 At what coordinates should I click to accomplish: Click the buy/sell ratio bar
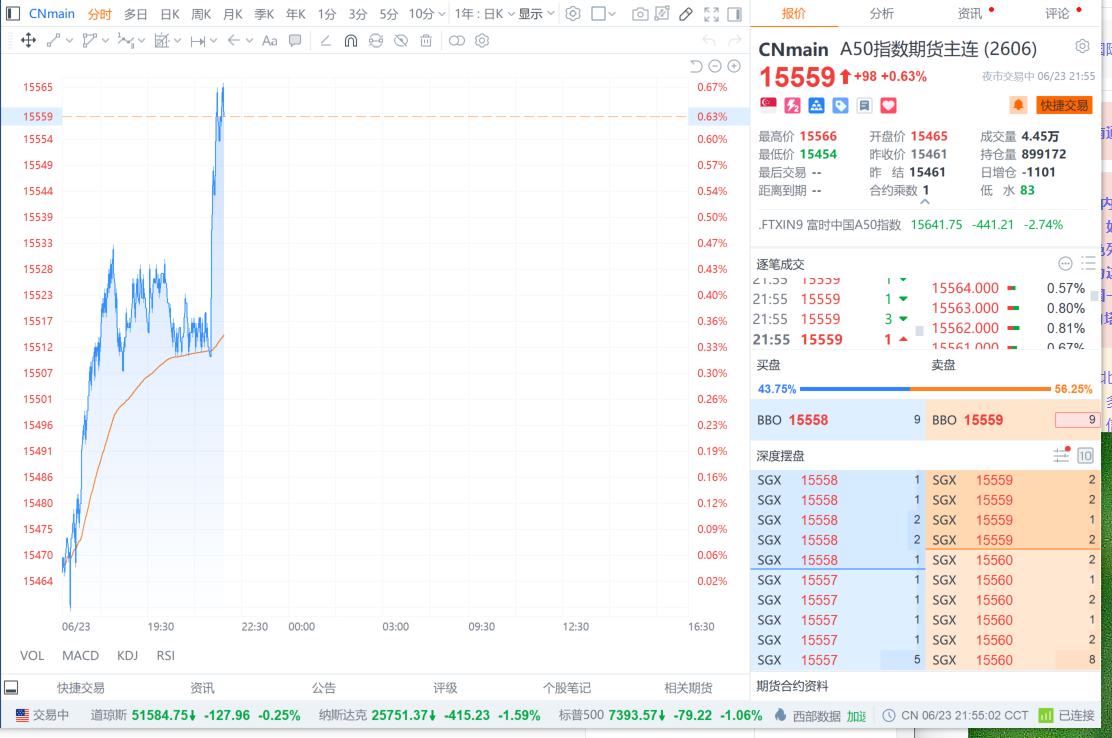(x=925, y=388)
